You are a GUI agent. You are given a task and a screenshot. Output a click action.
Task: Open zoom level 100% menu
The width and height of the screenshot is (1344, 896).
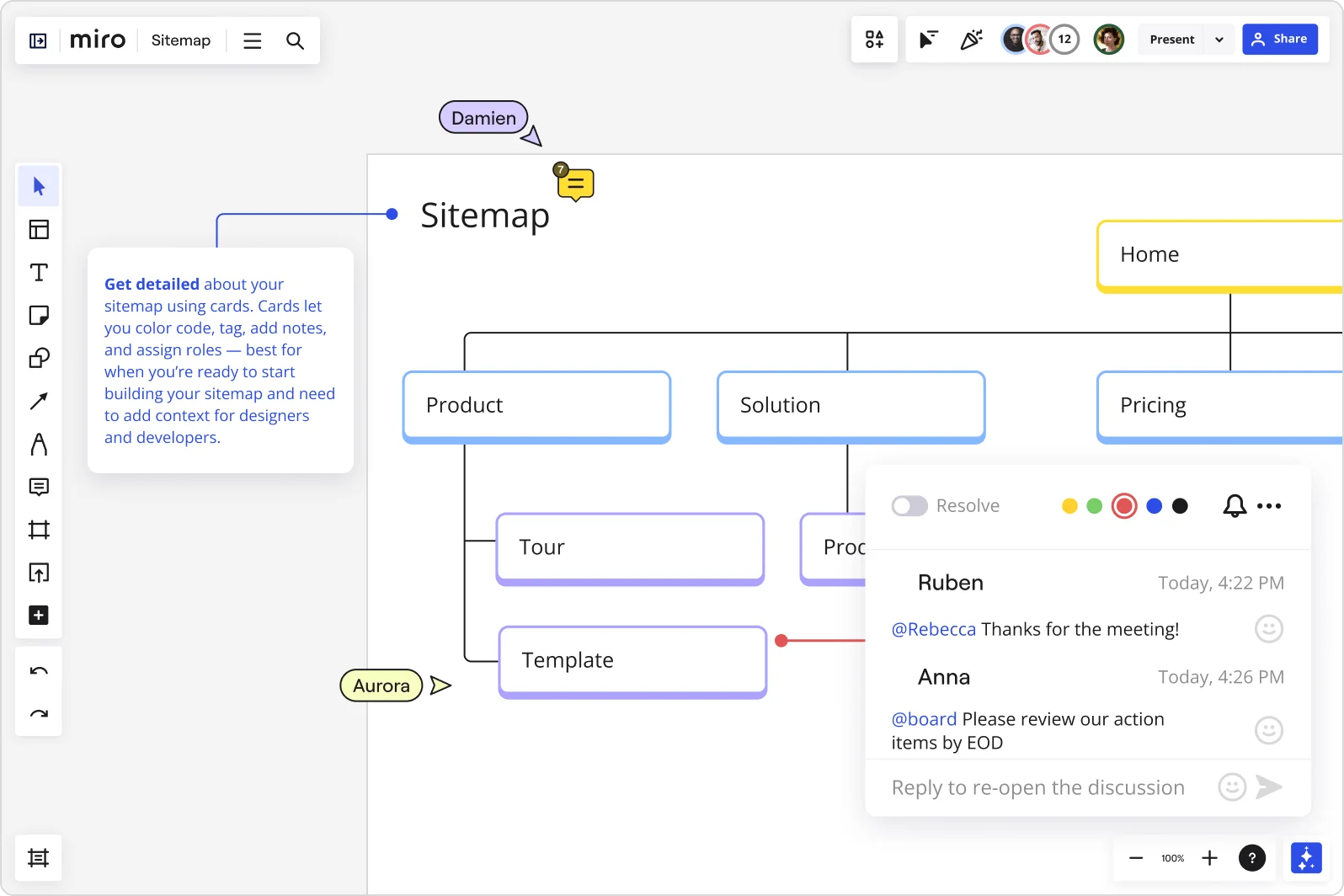[1172, 858]
